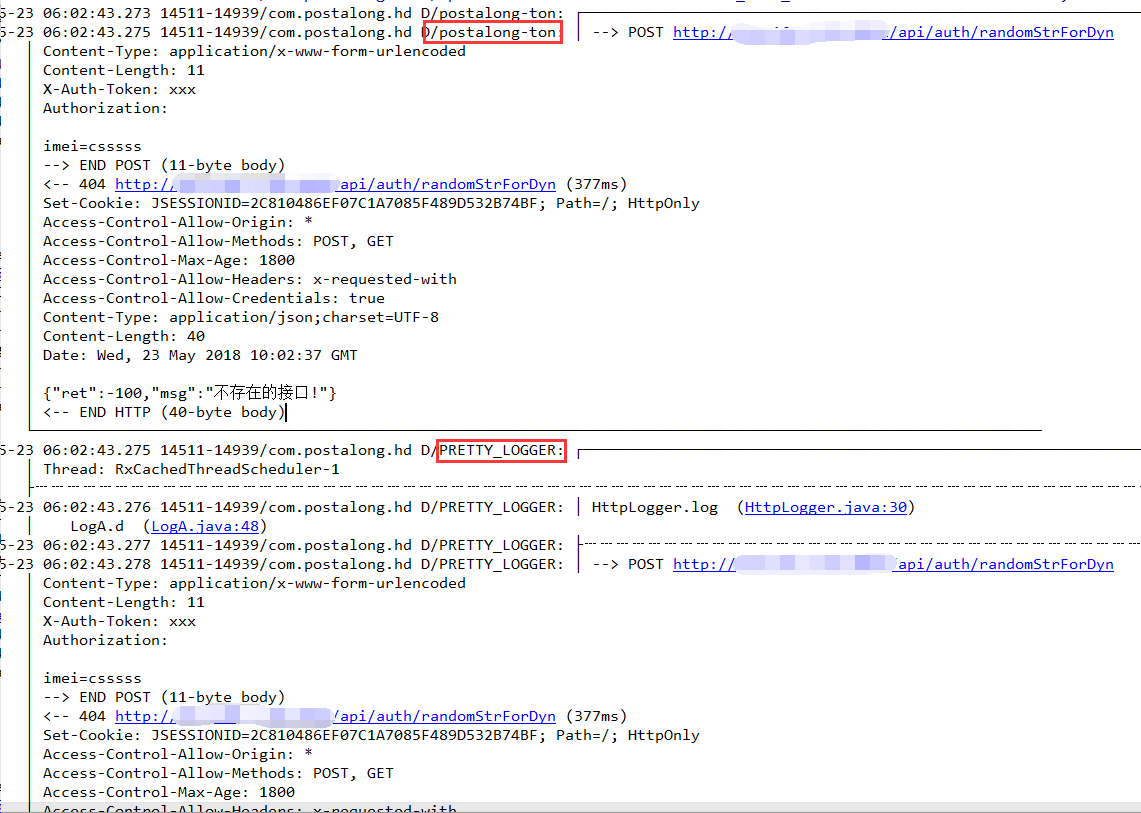The height and width of the screenshot is (813, 1141).
Task: Click the JSON response body with ret -100
Action: click(x=190, y=393)
